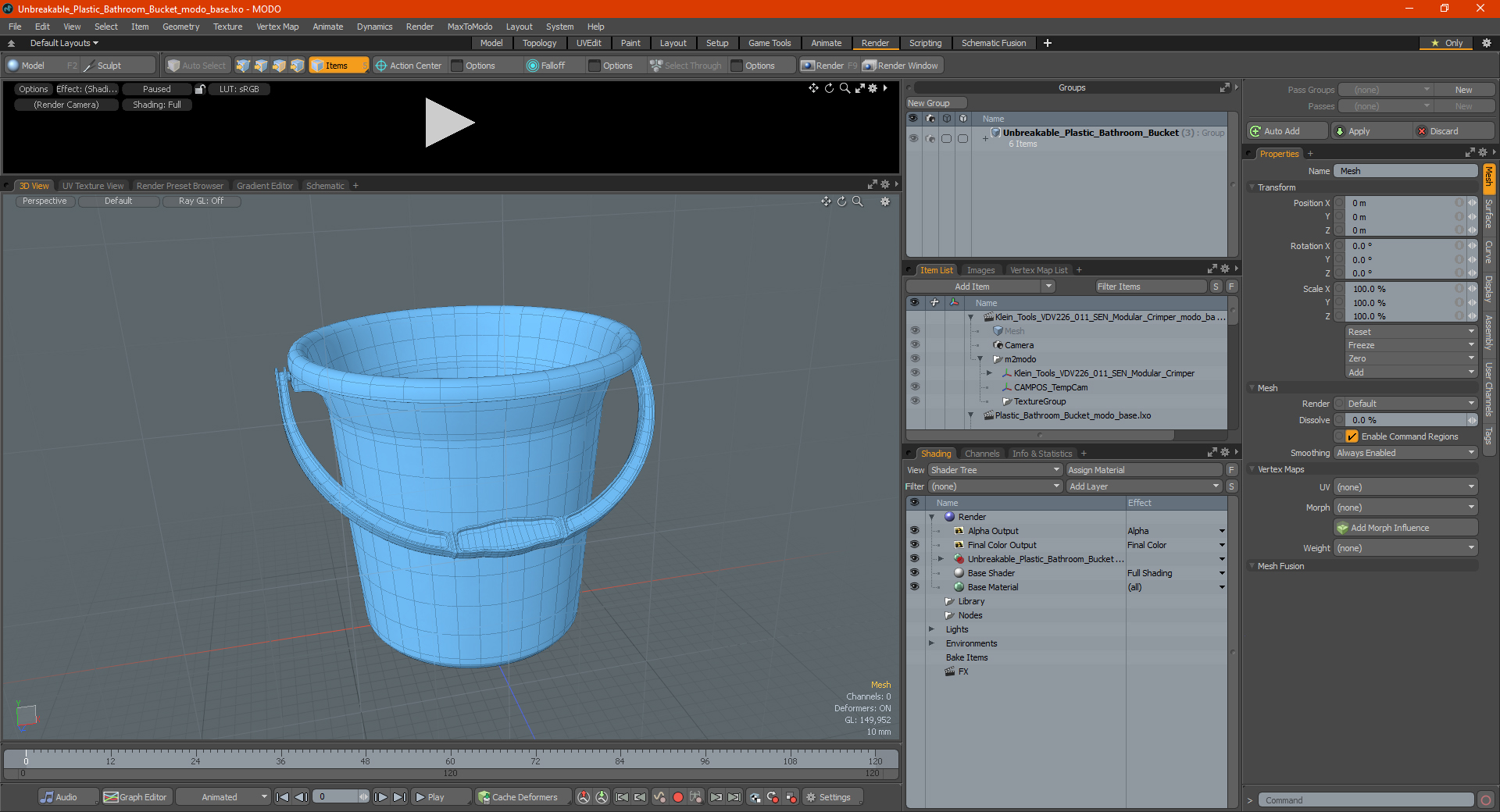
Task: Open Audio settings on timeline
Action: [66, 797]
